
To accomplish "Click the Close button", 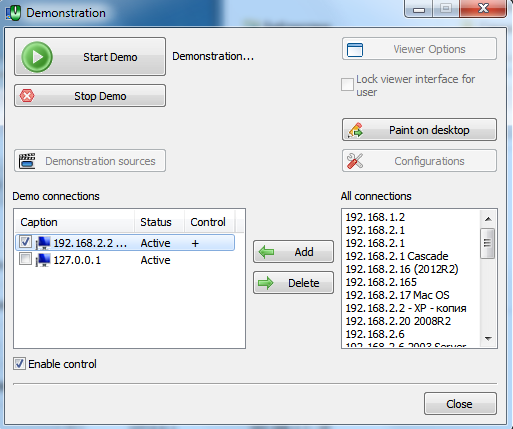I will click(x=460, y=404).
